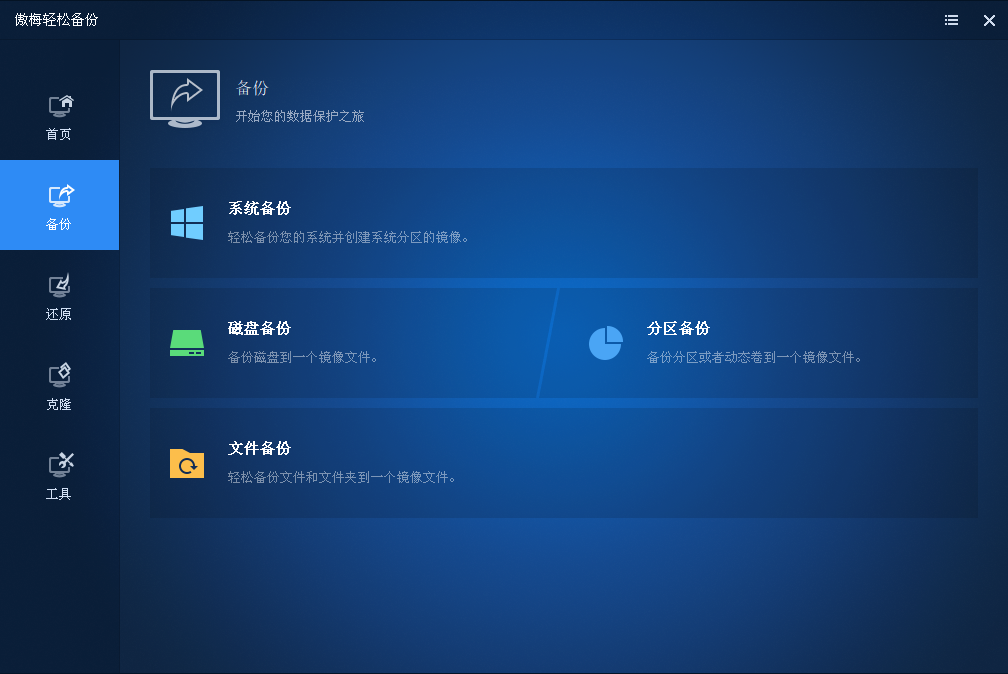The width and height of the screenshot is (1008, 674).
Task: Click the pie chart partition backup icon
Action: [x=605, y=343]
